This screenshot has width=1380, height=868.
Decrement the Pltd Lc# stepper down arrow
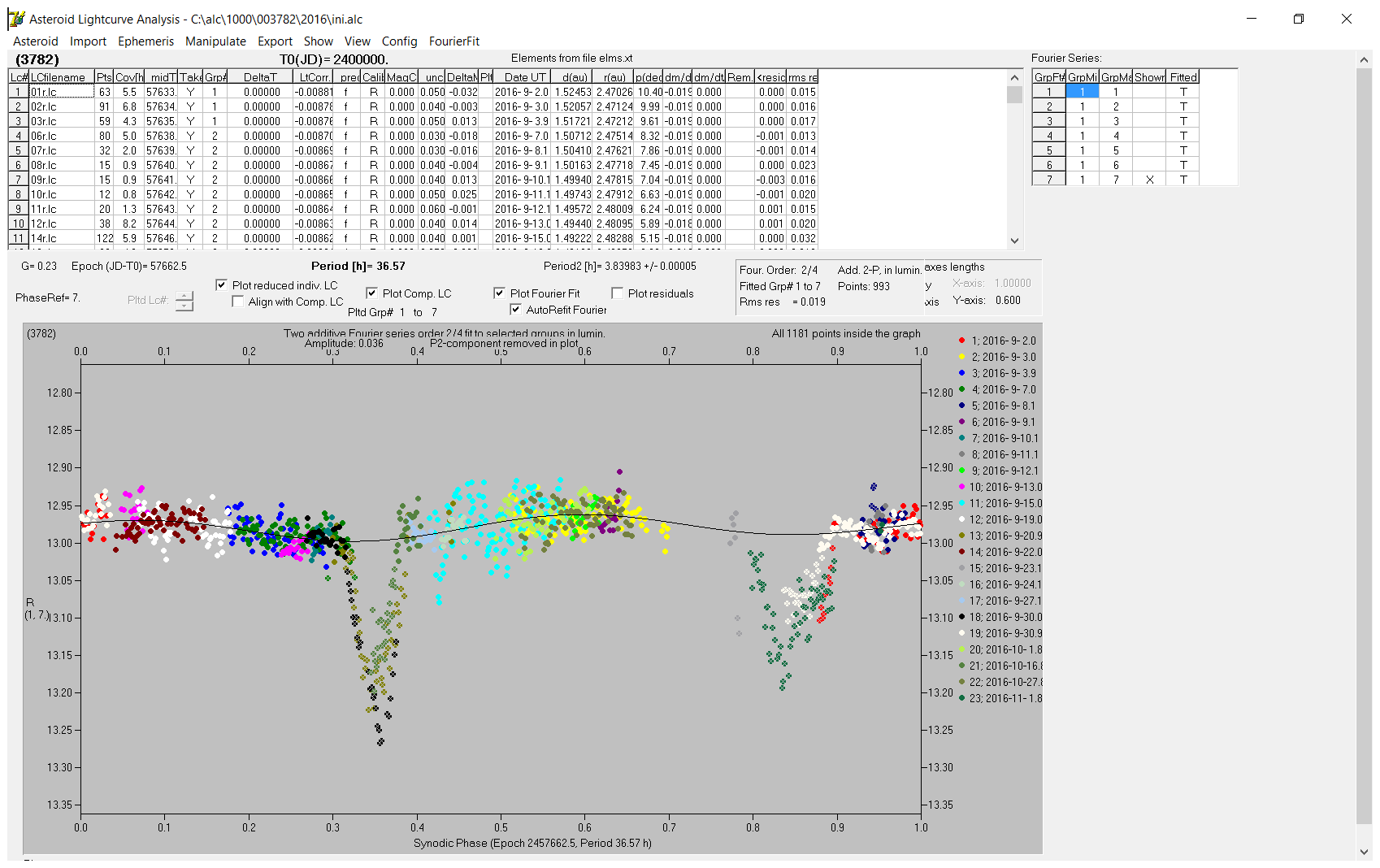click(184, 306)
